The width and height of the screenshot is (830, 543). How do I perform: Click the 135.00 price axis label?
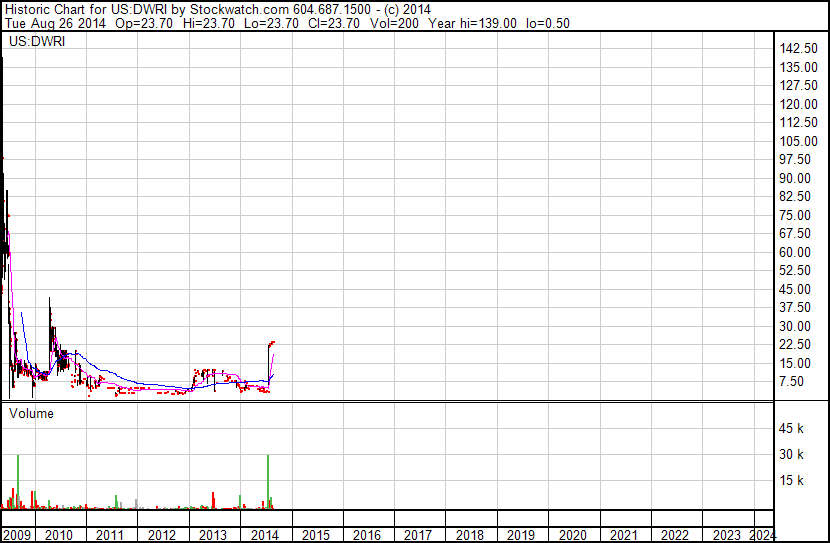point(798,67)
